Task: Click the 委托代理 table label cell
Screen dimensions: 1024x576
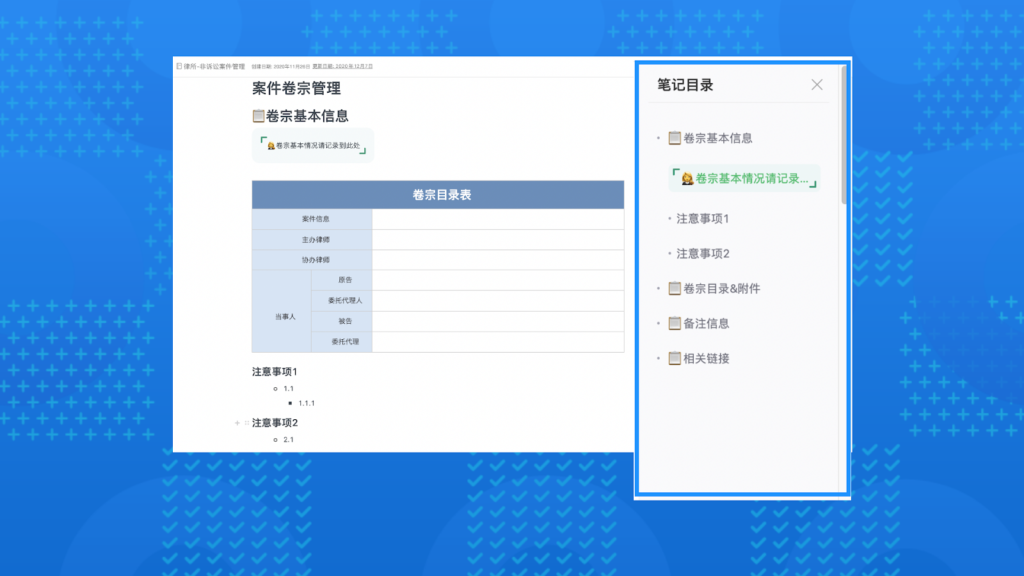Action: 342,342
